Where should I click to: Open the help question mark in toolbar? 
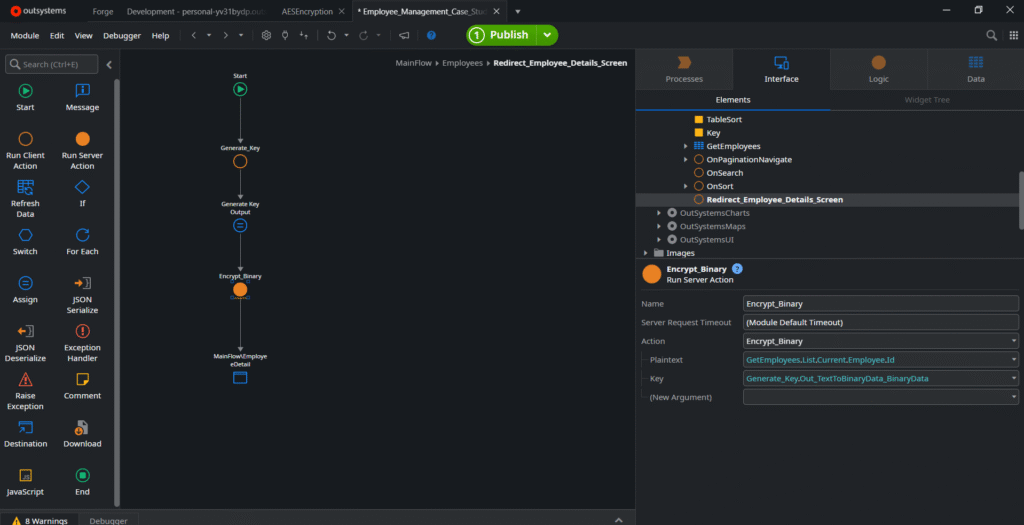pyautogui.click(x=431, y=35)
